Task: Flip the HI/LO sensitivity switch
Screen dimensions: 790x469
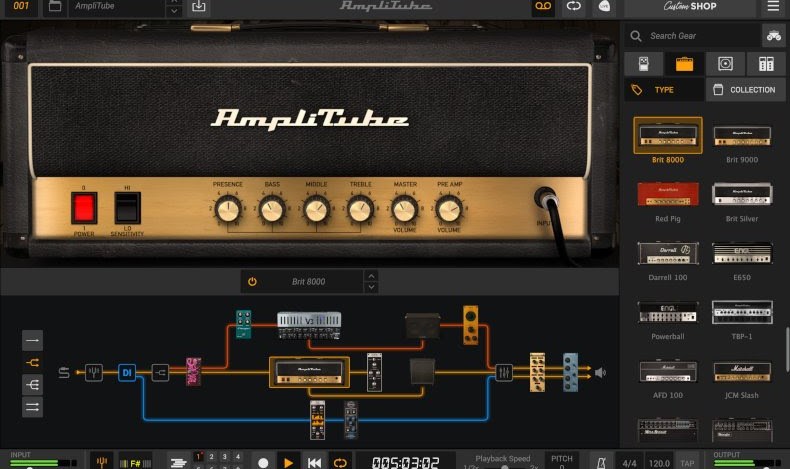Action: [127, 208]
